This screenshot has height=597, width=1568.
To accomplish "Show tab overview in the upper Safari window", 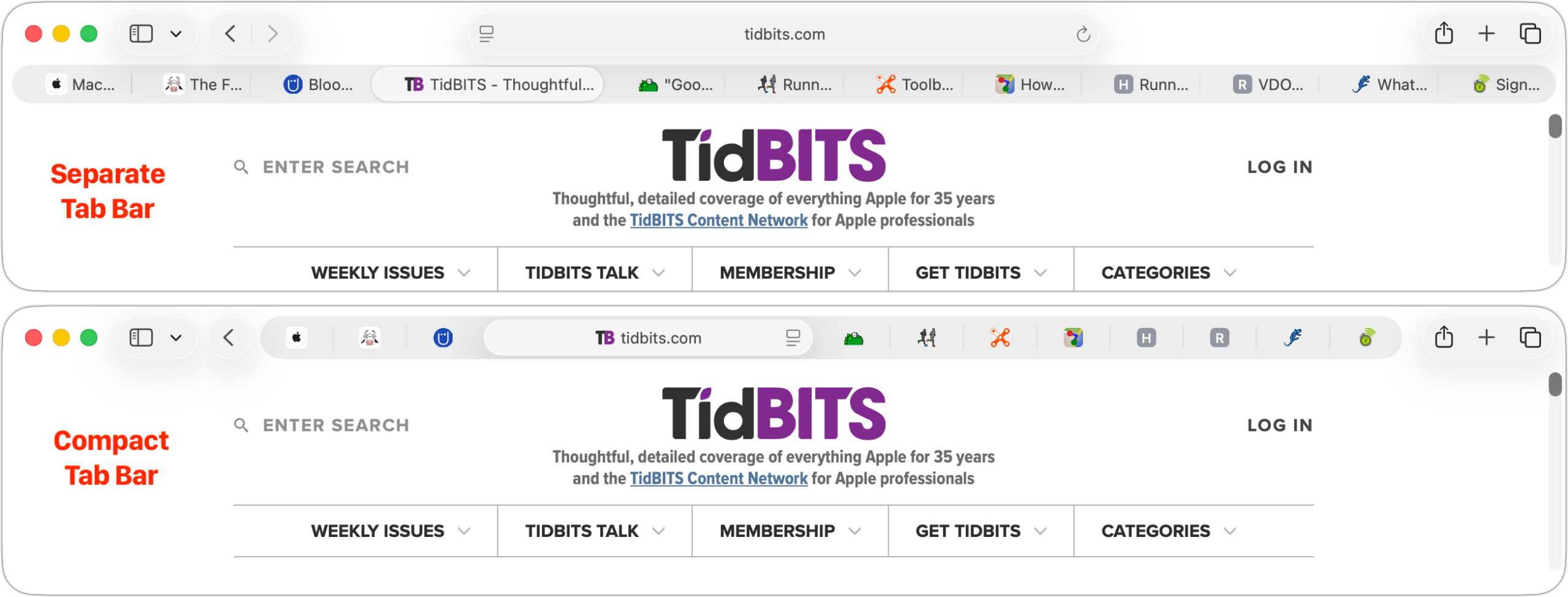I will [x=1530, y=34].
